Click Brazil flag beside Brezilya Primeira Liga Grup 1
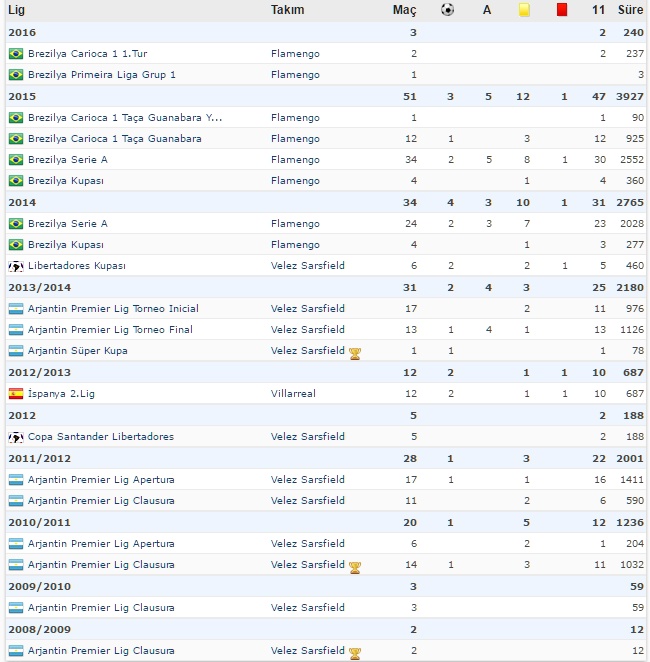Screen dimensions: 650x662 click(16, 75)
